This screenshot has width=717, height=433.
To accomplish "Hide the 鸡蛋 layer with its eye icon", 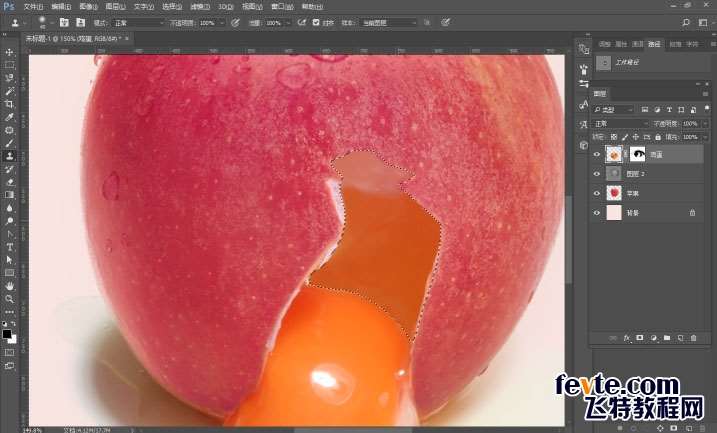I will coord(598,155).
